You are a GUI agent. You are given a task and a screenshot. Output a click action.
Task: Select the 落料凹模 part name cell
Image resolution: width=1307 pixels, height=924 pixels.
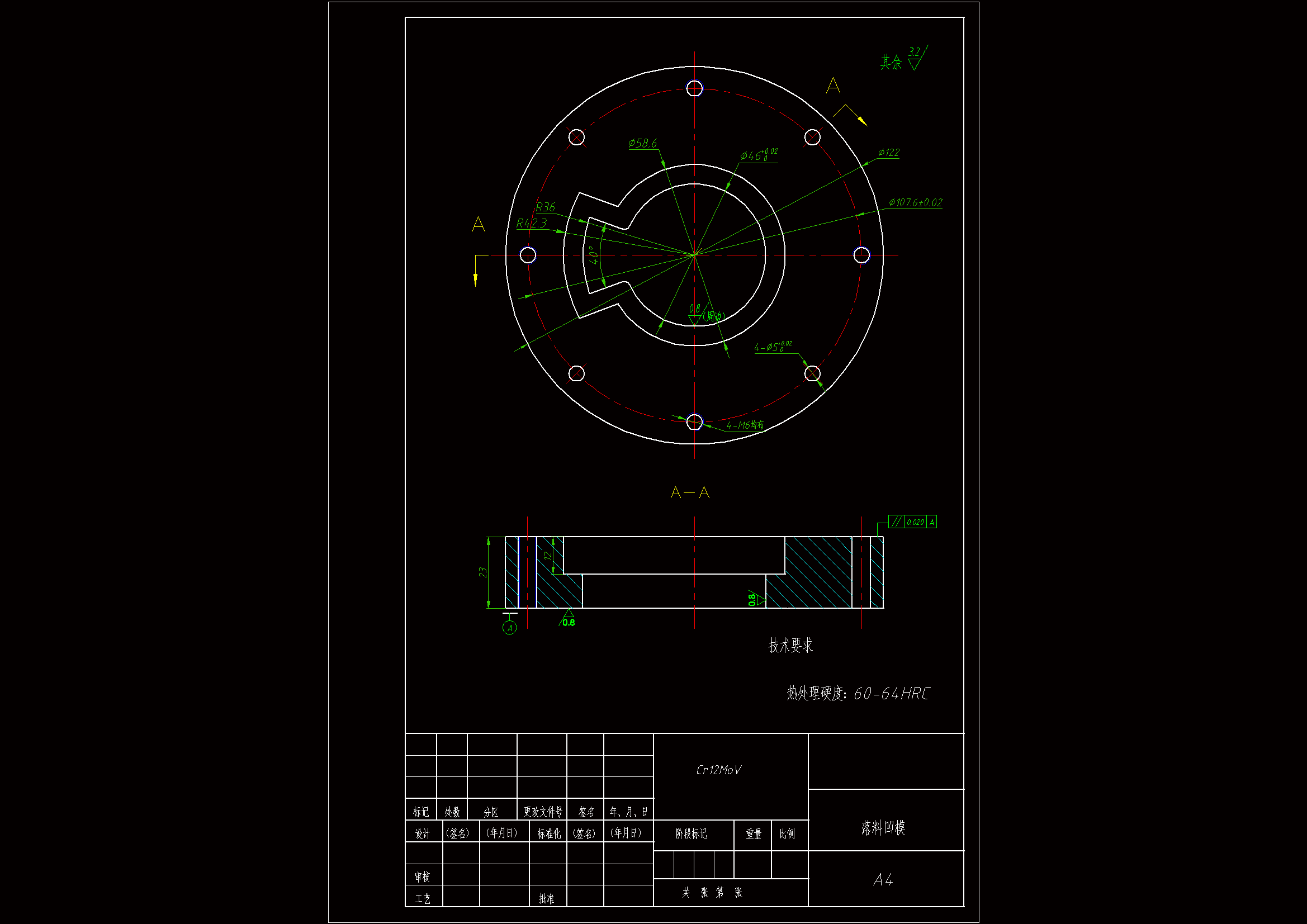click(883, 828)
